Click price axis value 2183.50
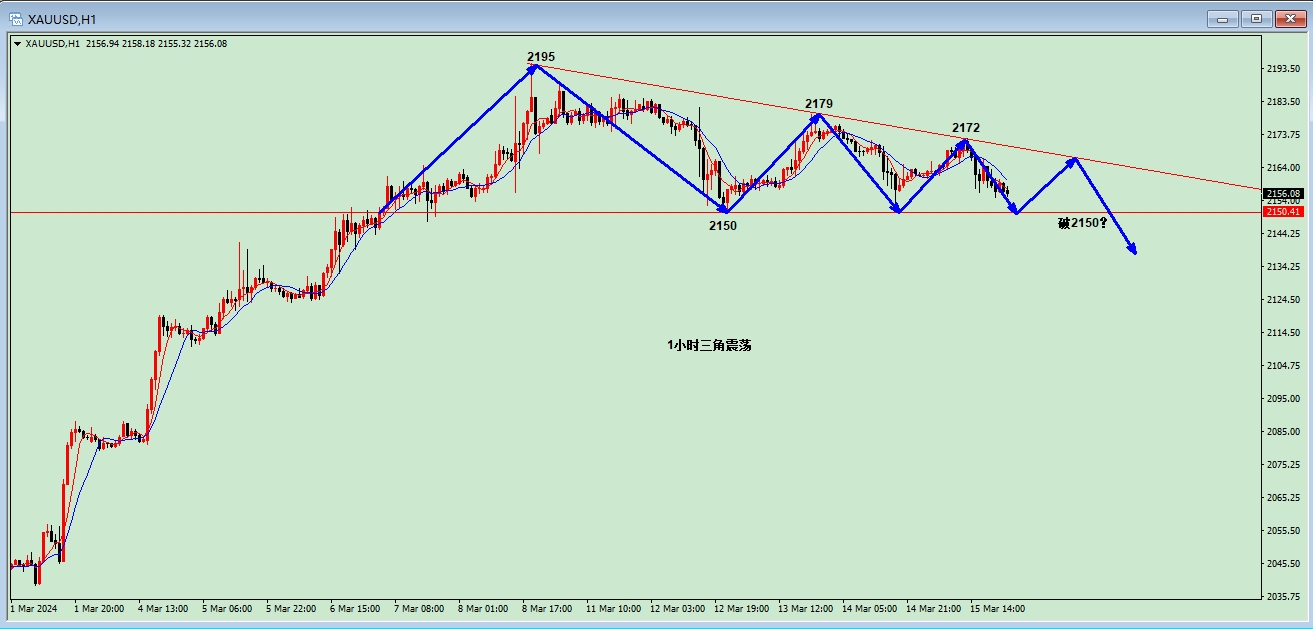The height and width of the screenshot is (629, 1313). tap(1284, 102)
